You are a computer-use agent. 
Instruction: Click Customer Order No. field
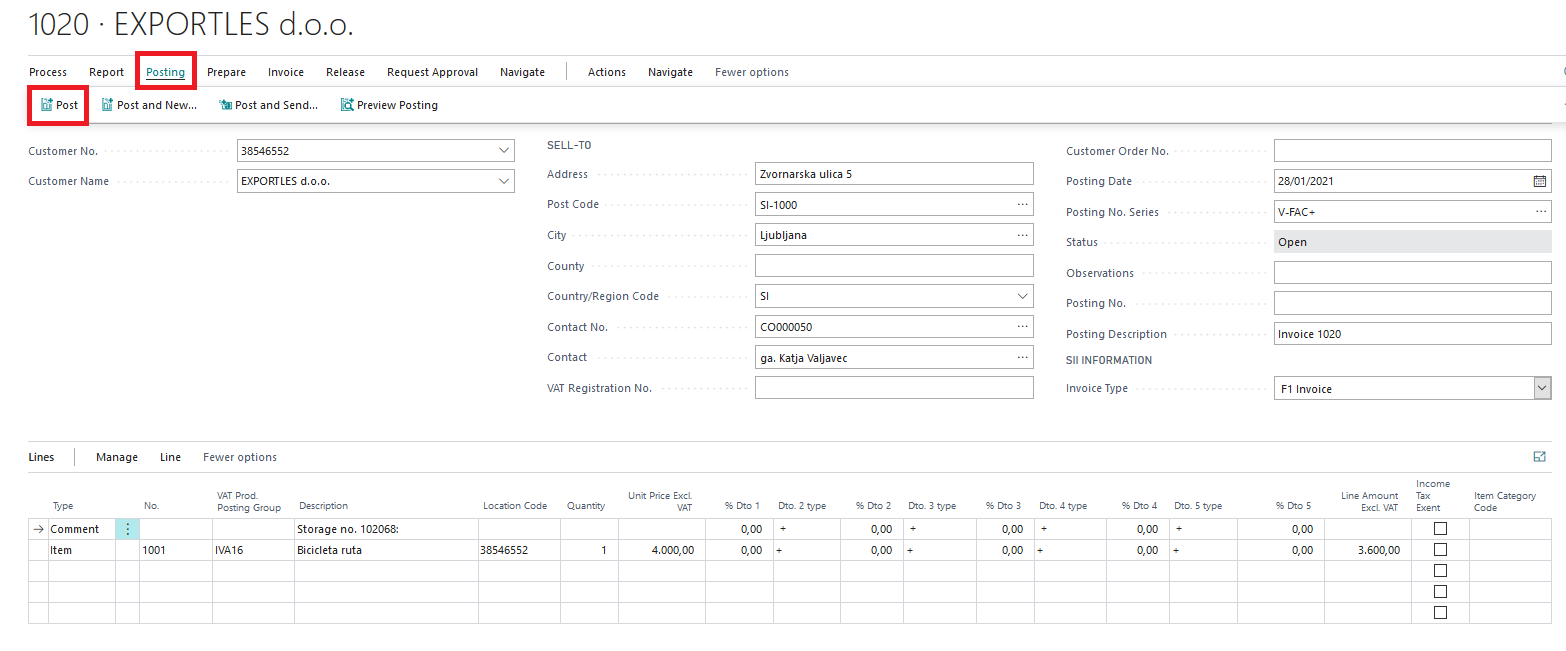click(x=1412, y=151)
